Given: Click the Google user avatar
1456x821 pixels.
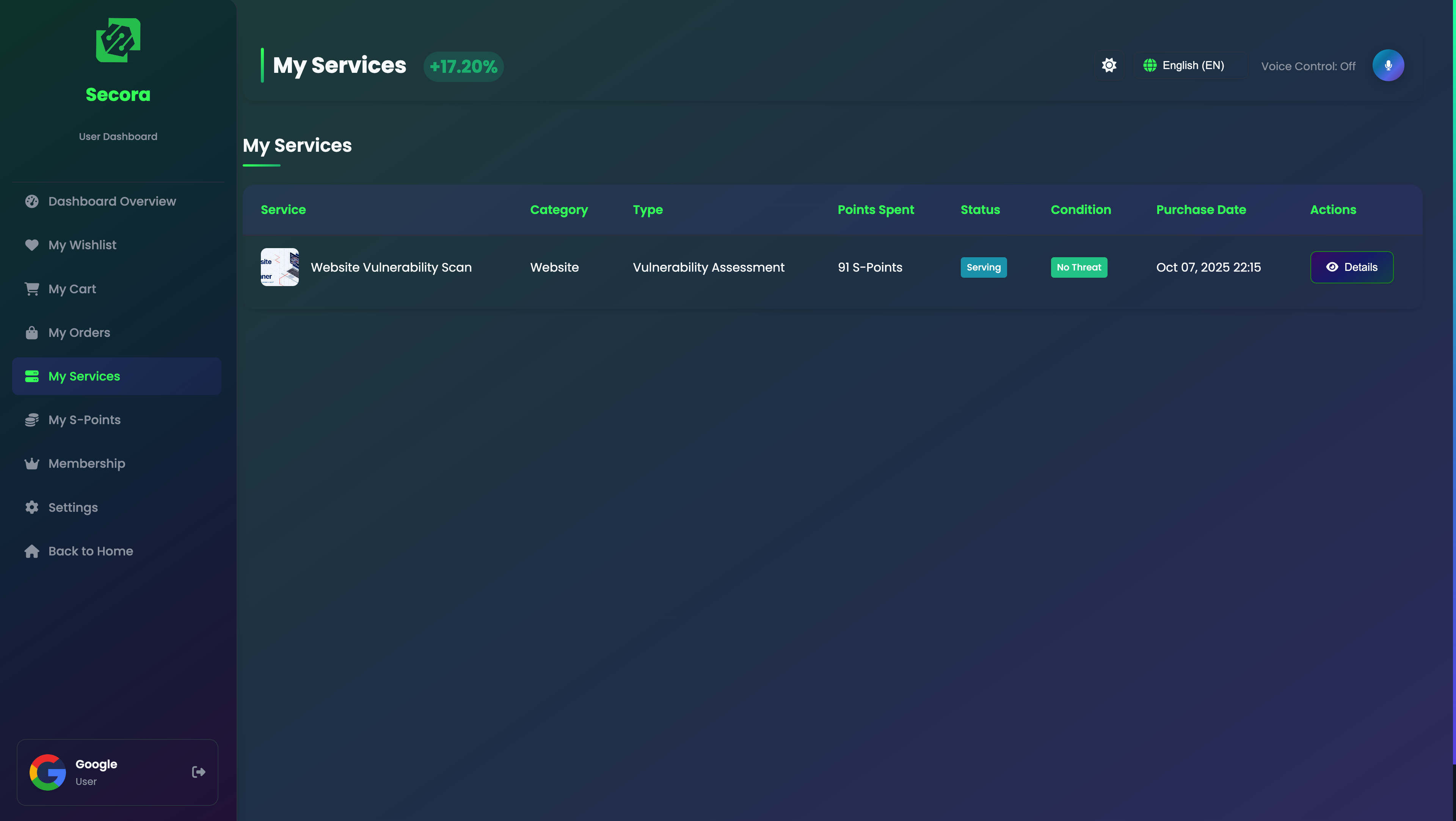Looking at the screenshot, I should (x=47, y=772).
